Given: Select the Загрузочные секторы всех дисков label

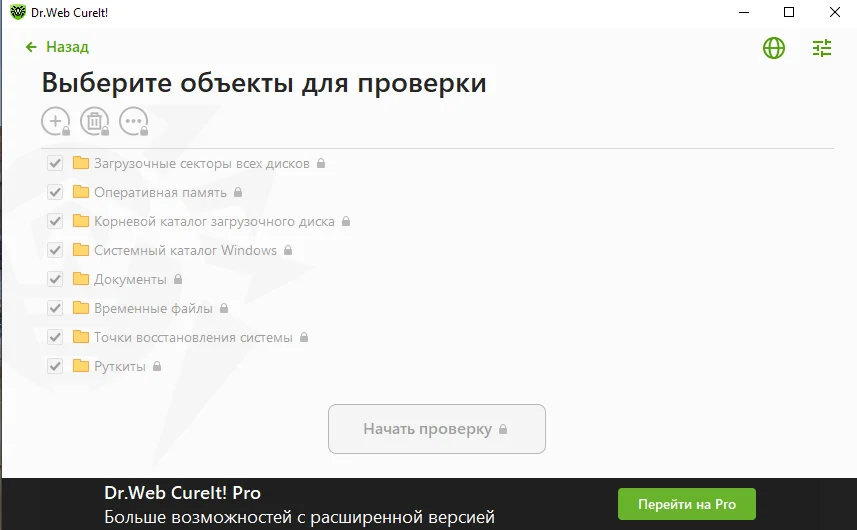Looking at the screenshot, I should (x=202, y=163).
